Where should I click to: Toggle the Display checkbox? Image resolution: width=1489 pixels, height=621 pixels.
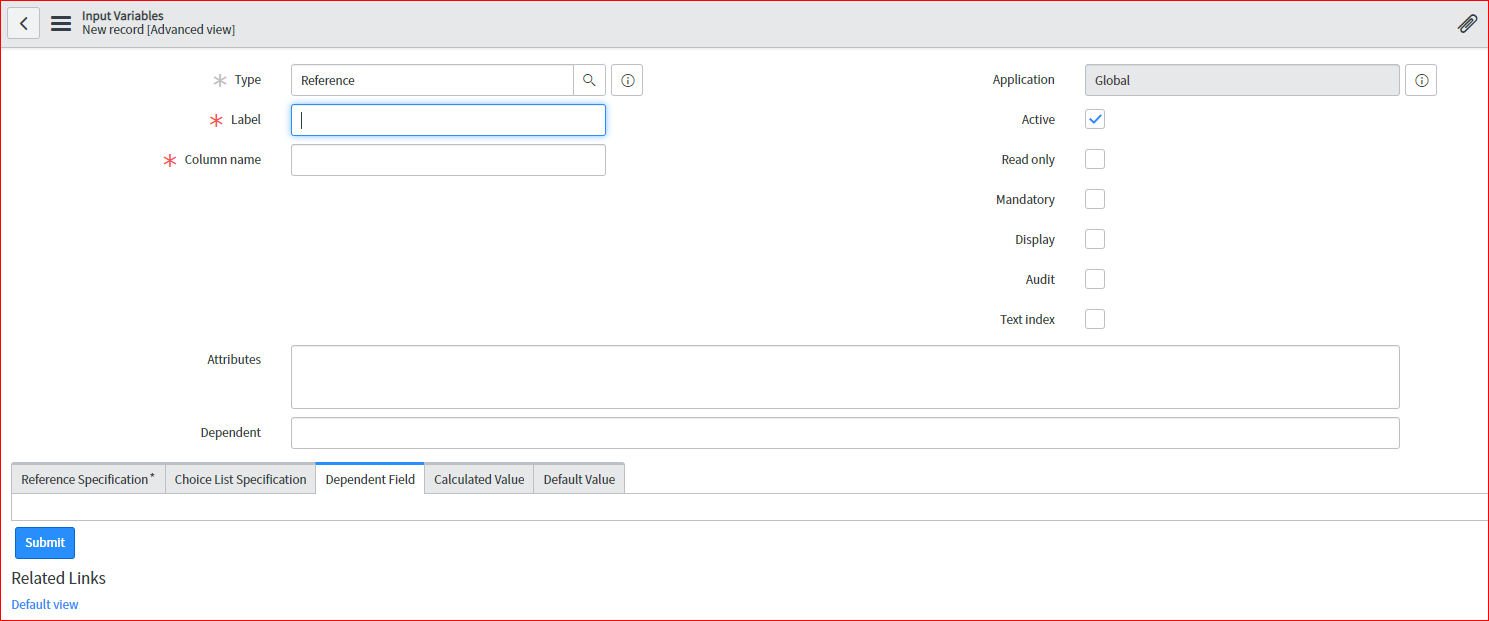(x=1095, y=239)
